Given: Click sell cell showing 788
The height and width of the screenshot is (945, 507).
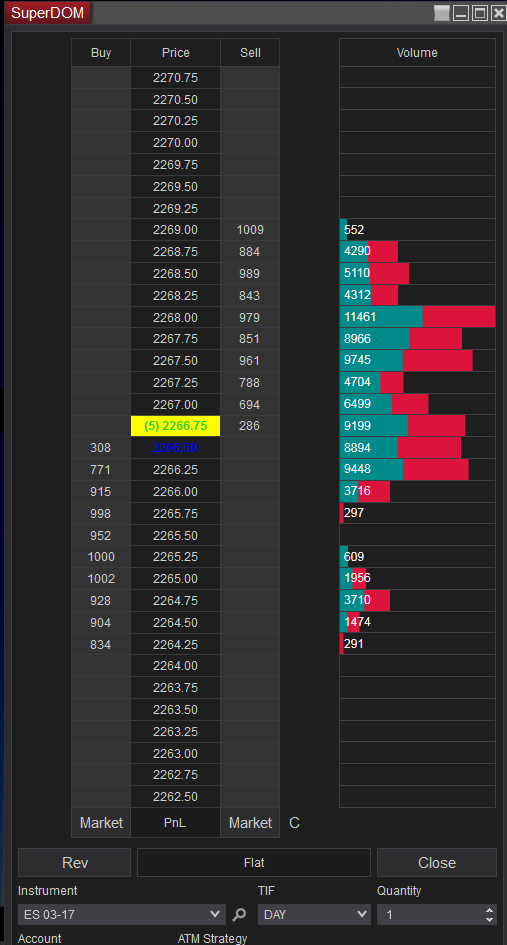Looking at the screenshot, I should (250, 382).
